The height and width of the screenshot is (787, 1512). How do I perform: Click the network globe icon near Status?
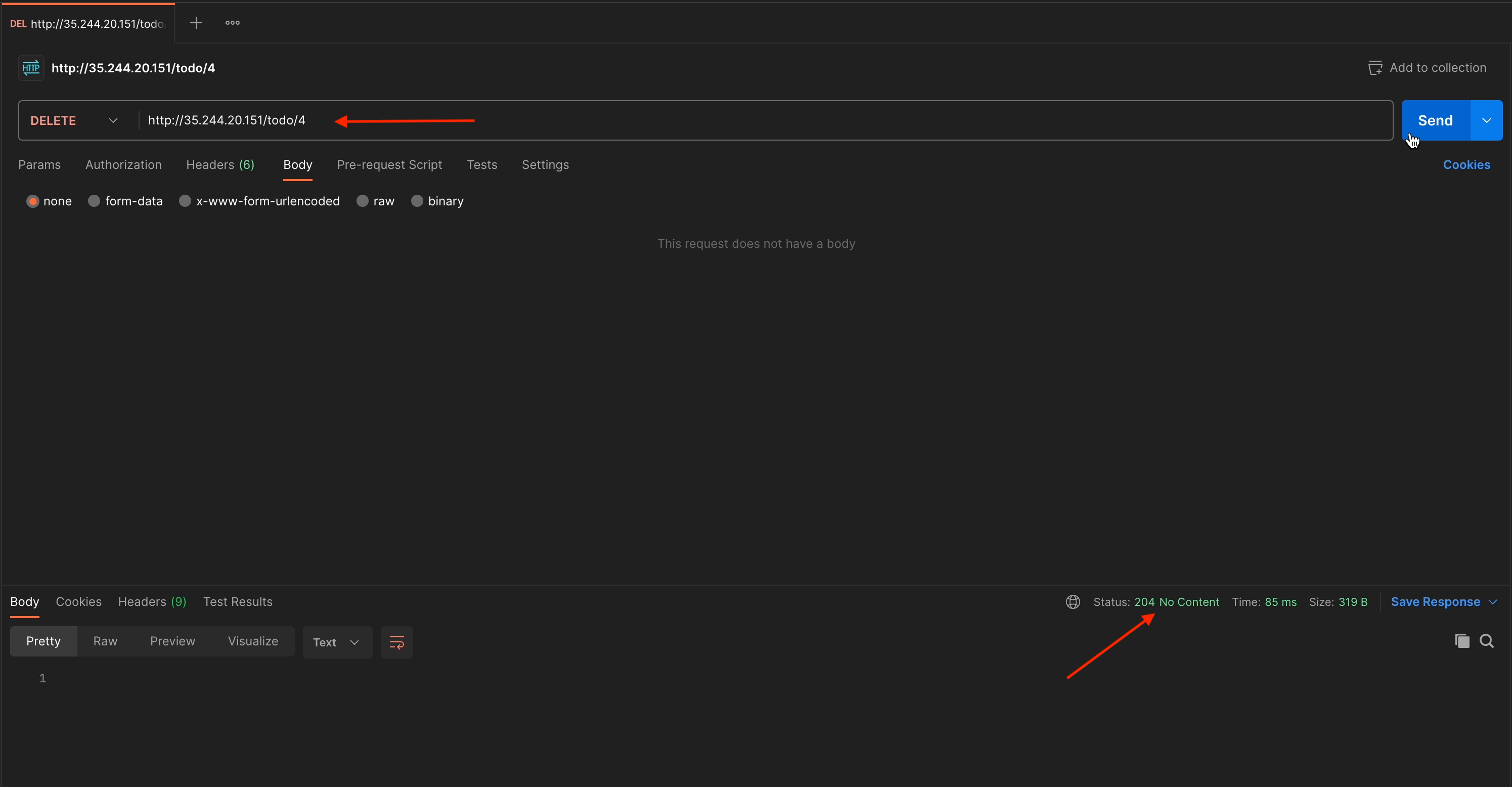pos(1073,602)
